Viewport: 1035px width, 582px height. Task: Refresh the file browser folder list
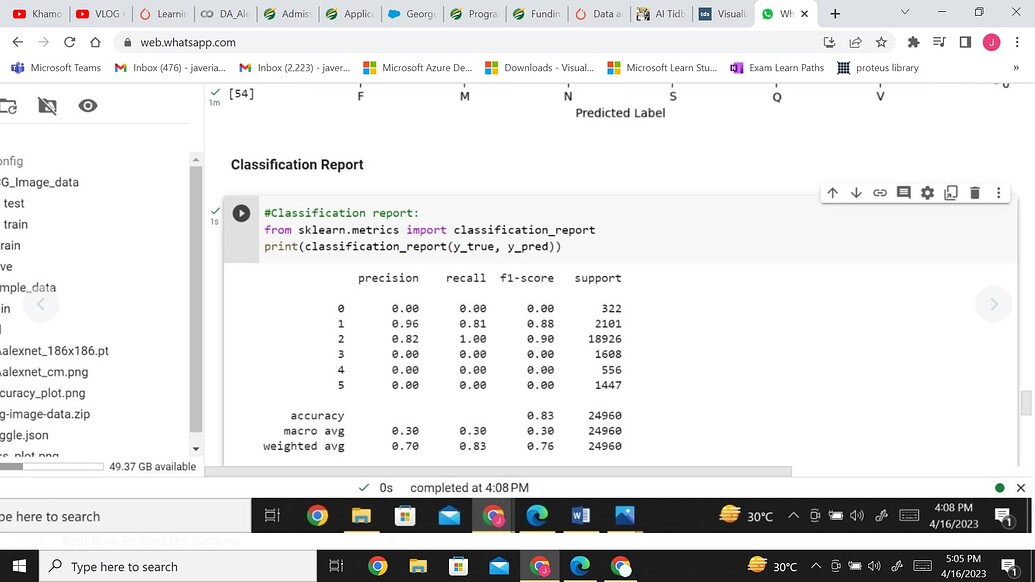click(8, 106)
